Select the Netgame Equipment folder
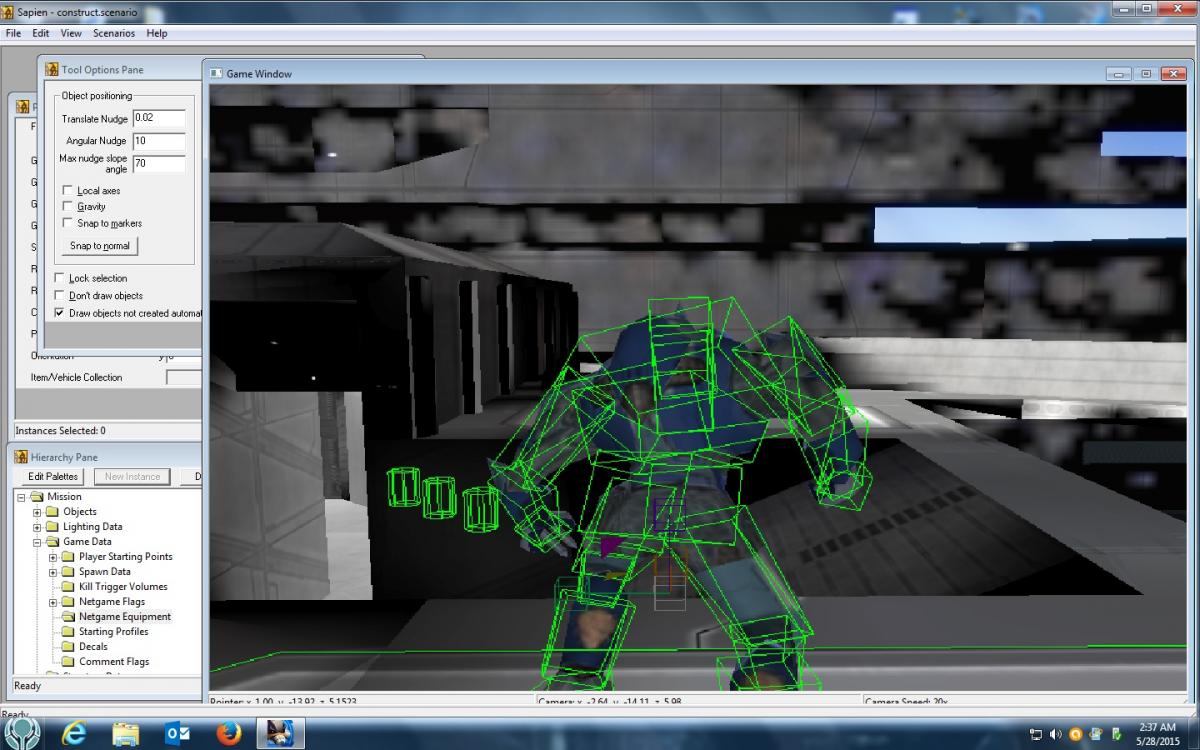Image resolution: width=1200 pixels, height=750 pixels. pyautogui.click(x=124, y=617)
